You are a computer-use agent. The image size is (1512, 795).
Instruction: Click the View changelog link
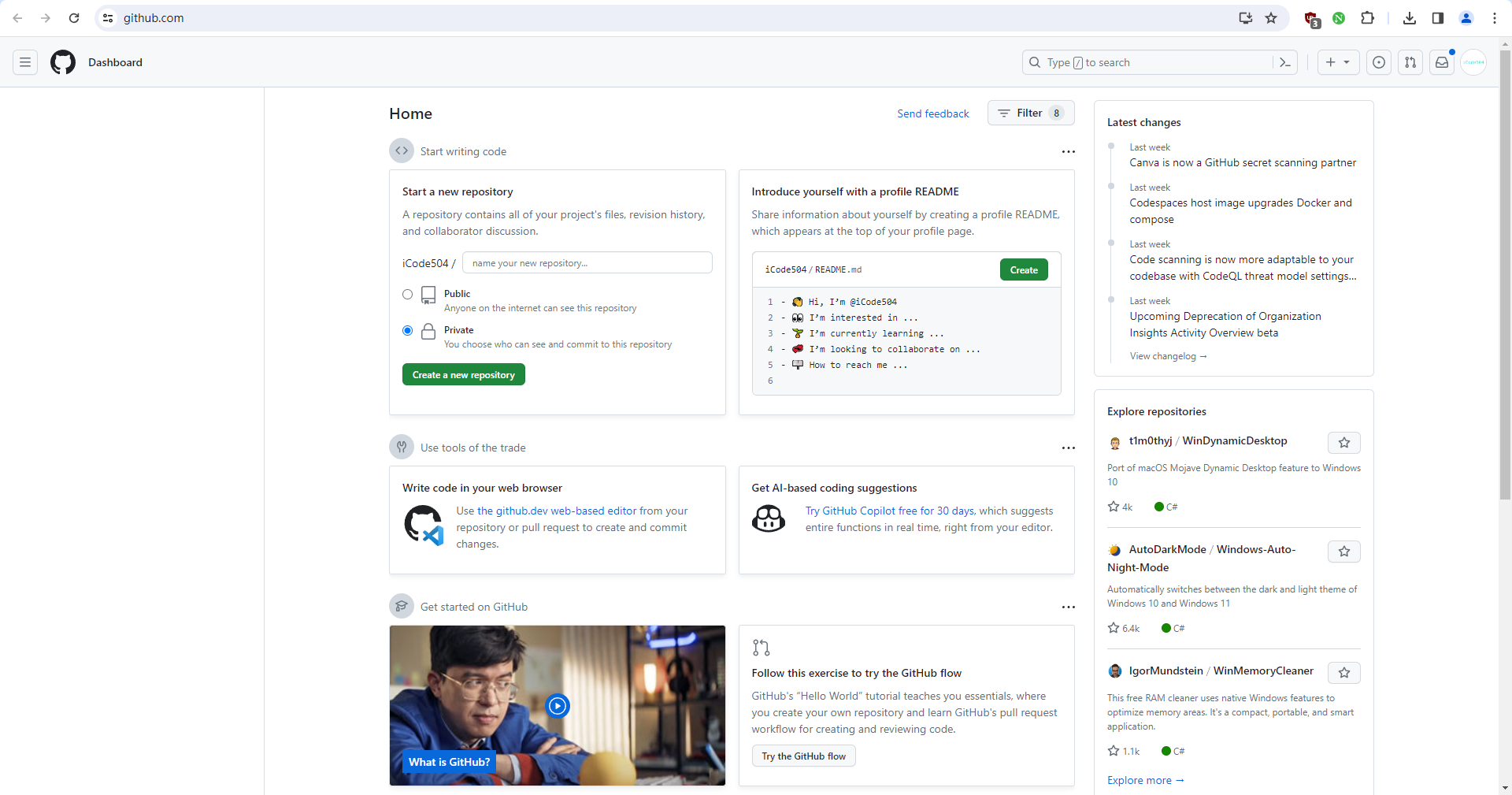(x=1168, y=356)
